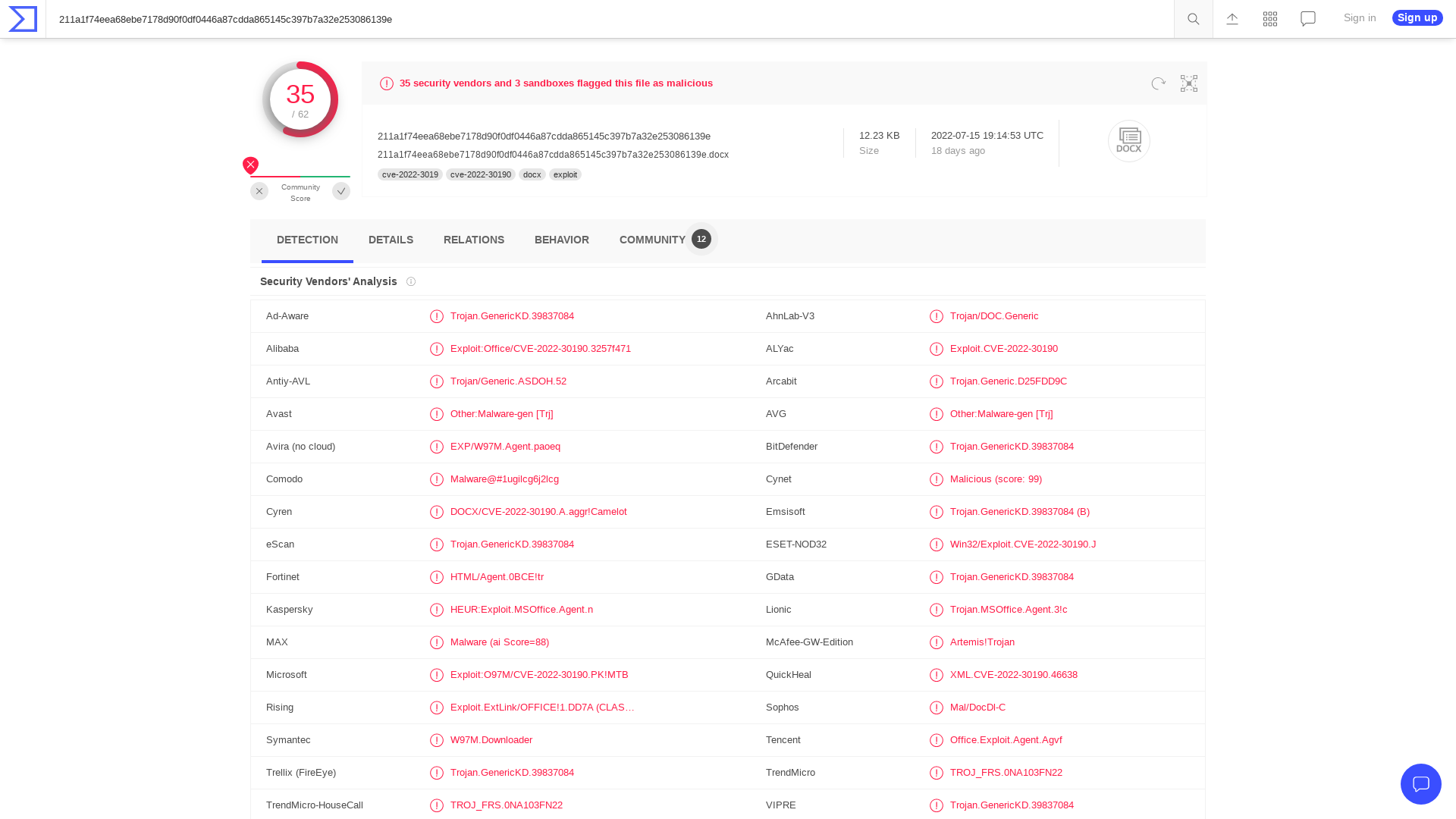Click the feedback speech-bubble icon in the toolbar

(x=1307, y=19)
